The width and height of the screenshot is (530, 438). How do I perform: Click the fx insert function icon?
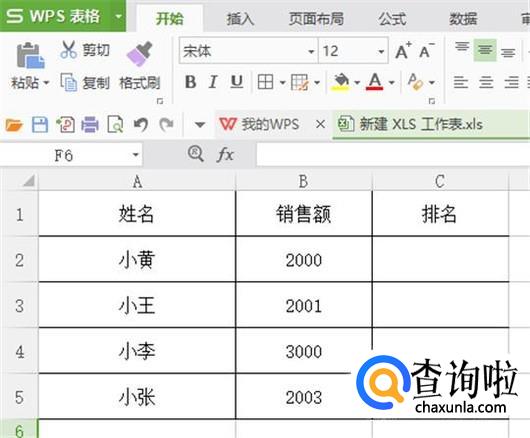[225, 155]
